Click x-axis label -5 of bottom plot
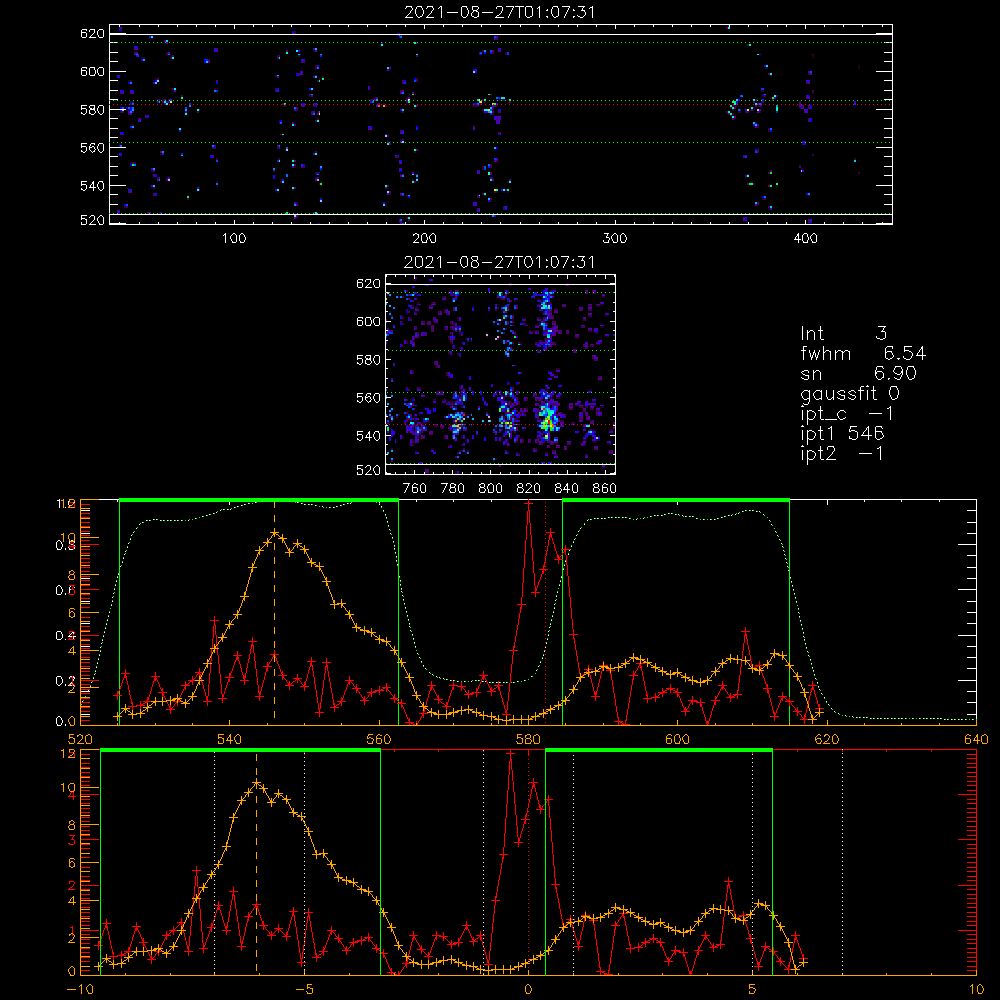Image resolution: width=1000 pixels, height=1000 pixels. coord(305,990)
